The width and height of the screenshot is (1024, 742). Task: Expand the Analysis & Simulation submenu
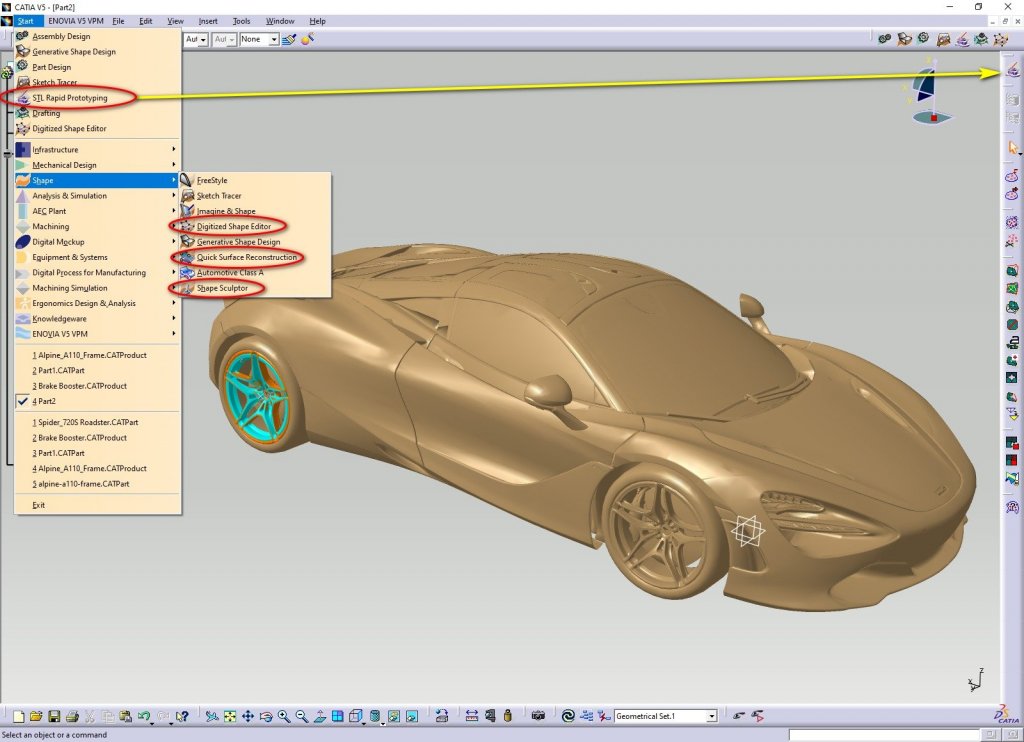(x=69, y=196)
